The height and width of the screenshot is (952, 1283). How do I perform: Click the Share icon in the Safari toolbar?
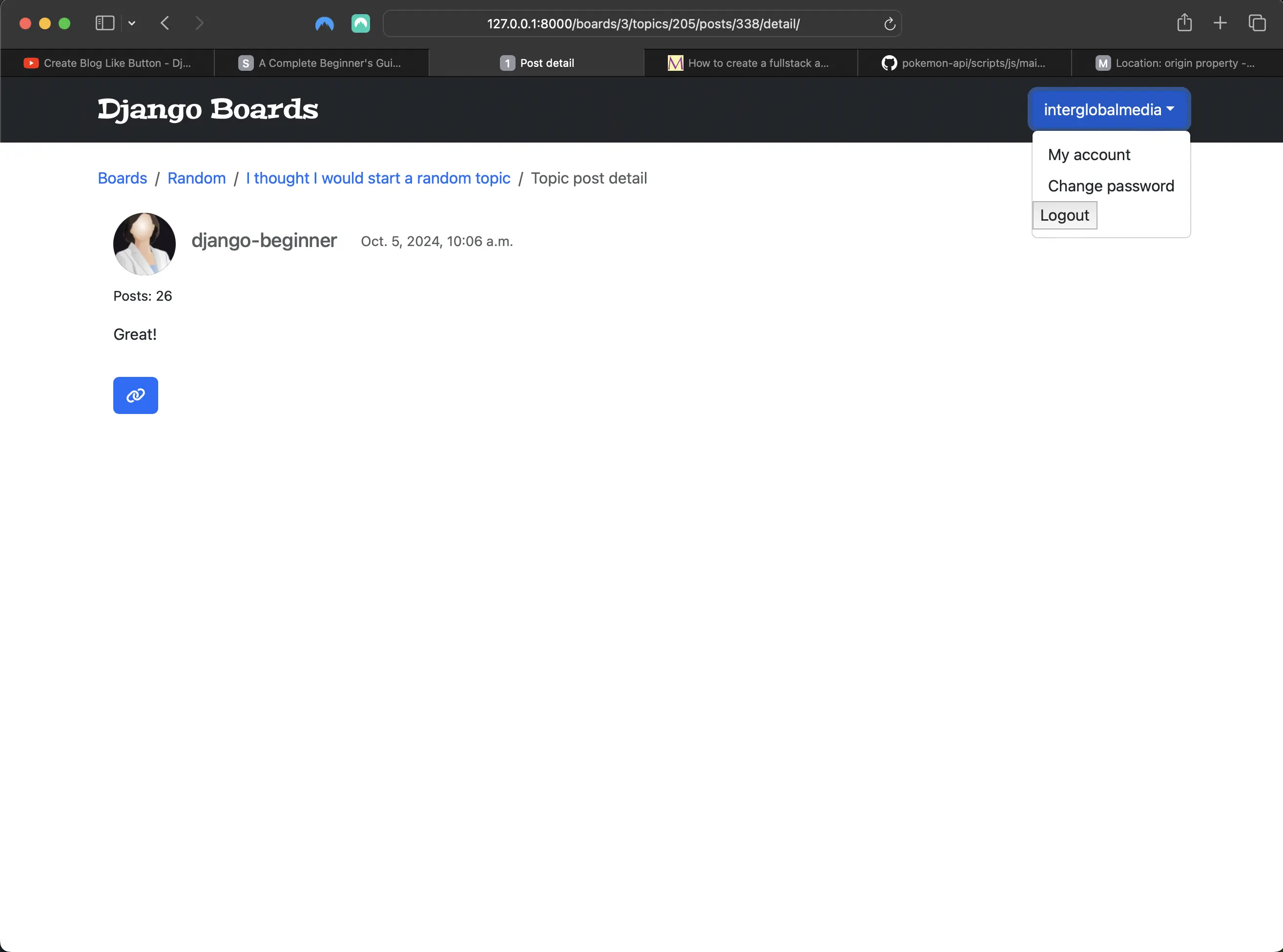pos(1184,22)
